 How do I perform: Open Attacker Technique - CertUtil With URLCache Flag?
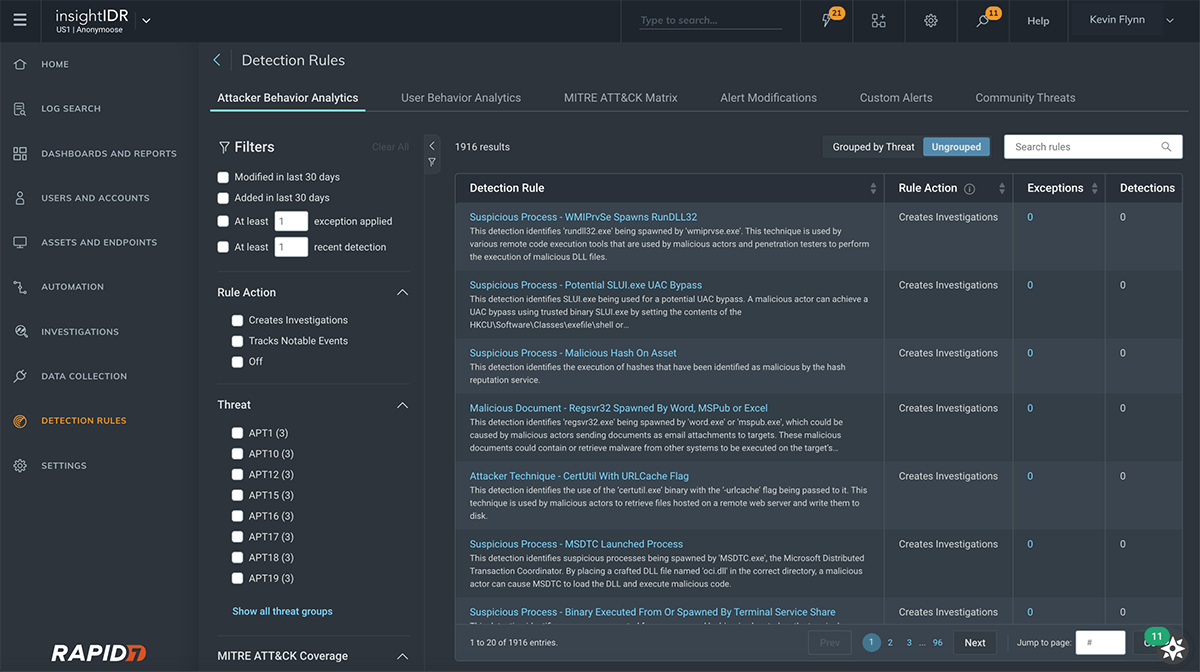579,476
